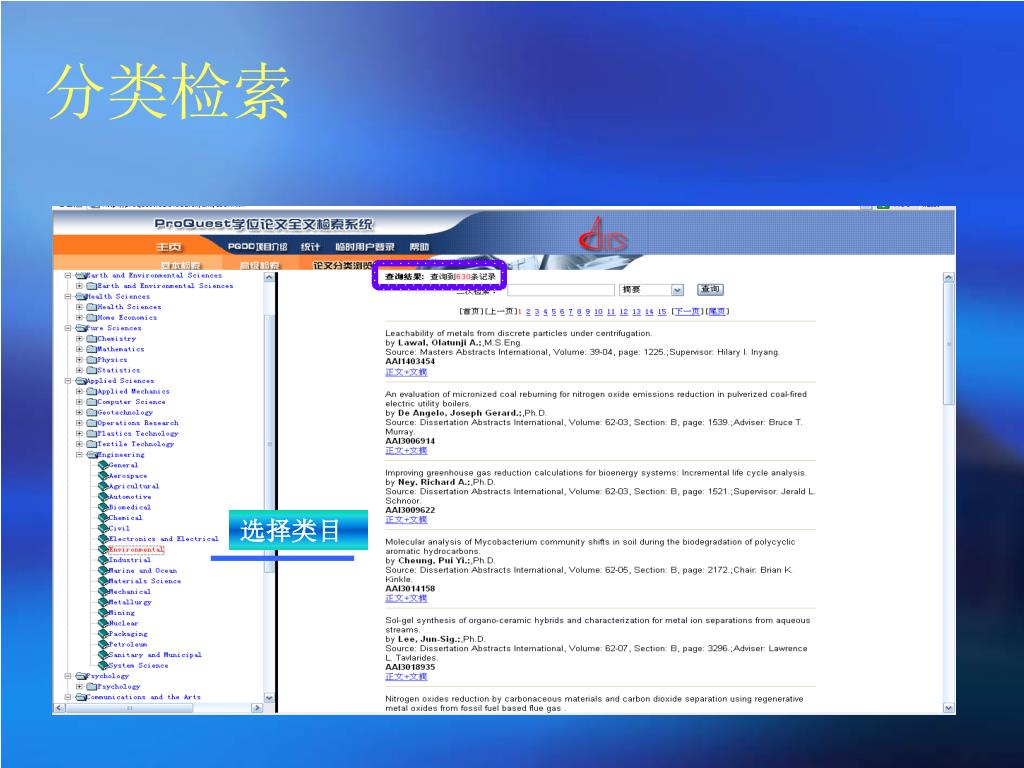The width and height of the screenshot is (1024, 768).
Task: Go to results page 2
Action: pos(528,312)
